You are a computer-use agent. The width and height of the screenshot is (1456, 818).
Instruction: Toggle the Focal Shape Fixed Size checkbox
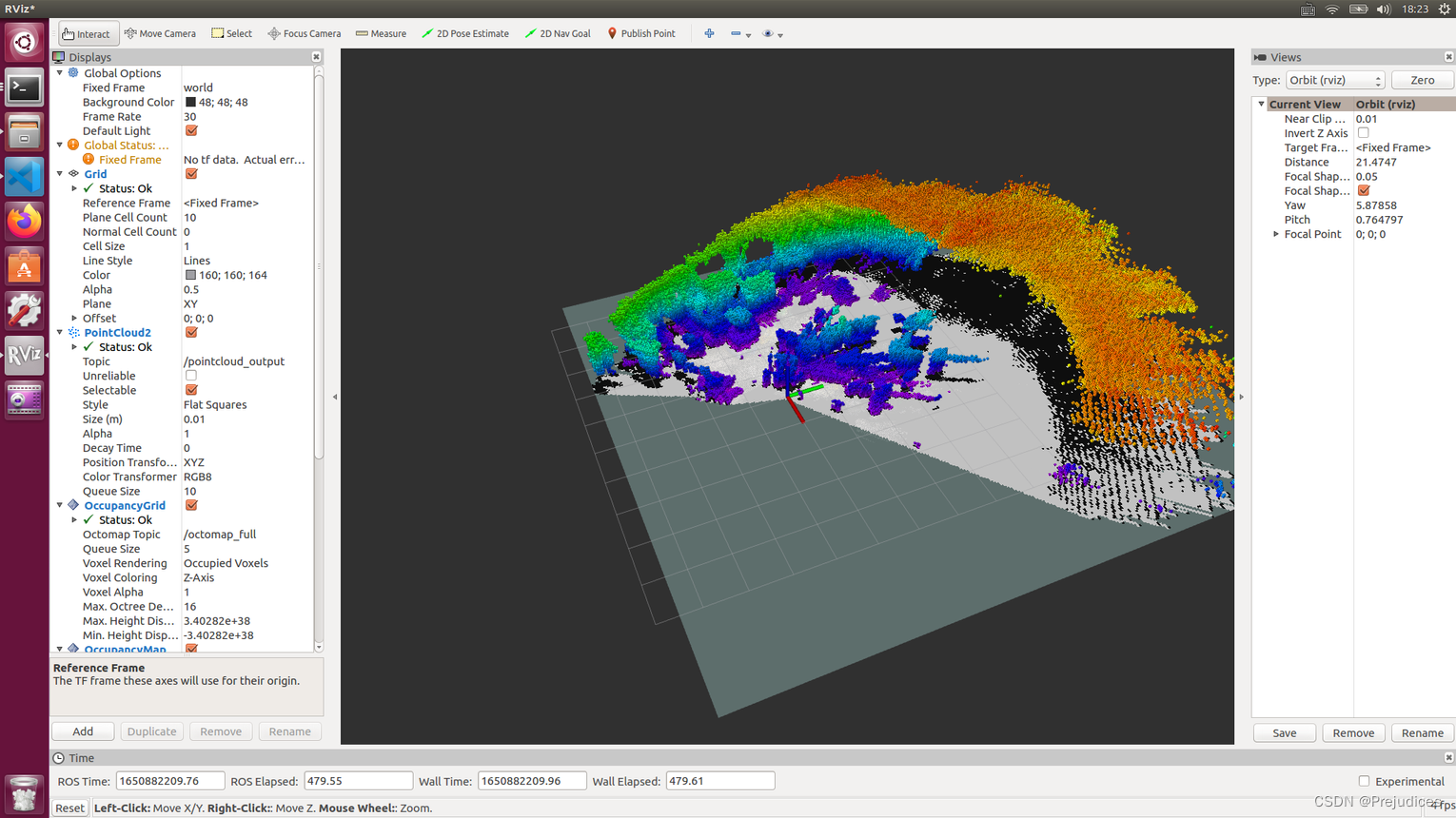click(x=1364, y=190)
